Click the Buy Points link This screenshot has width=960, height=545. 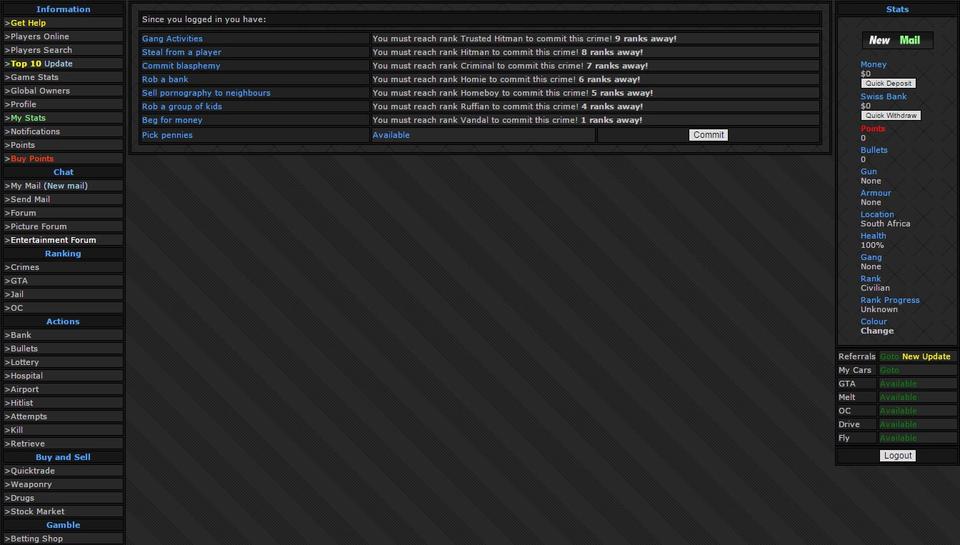tap(32, 159)
